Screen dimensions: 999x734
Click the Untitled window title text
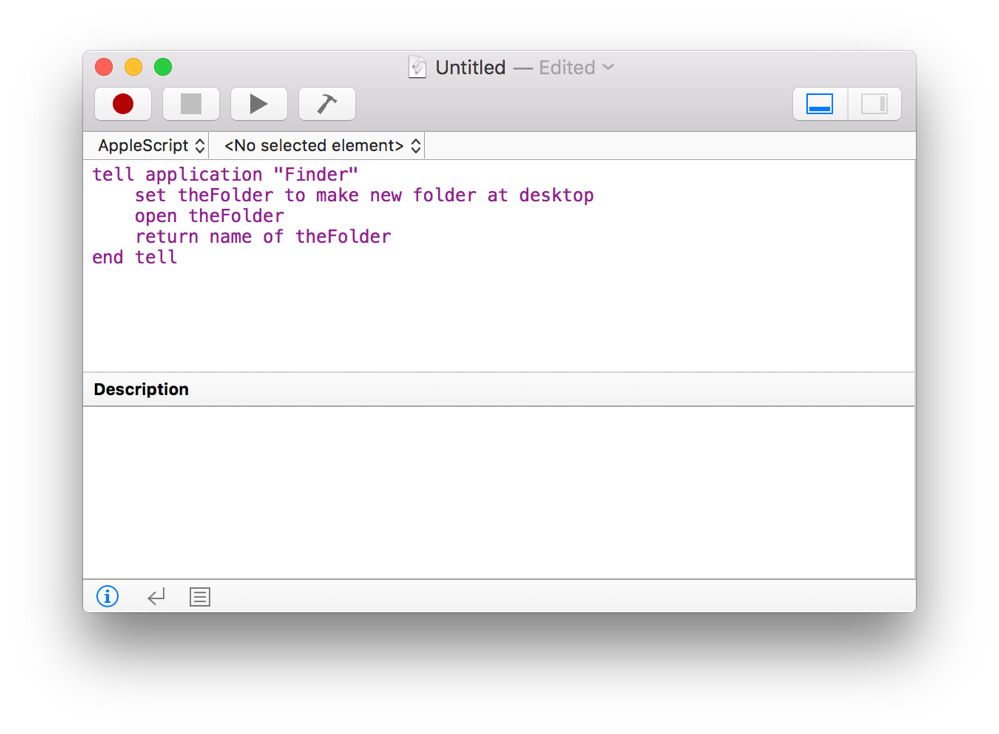(470, 67)
